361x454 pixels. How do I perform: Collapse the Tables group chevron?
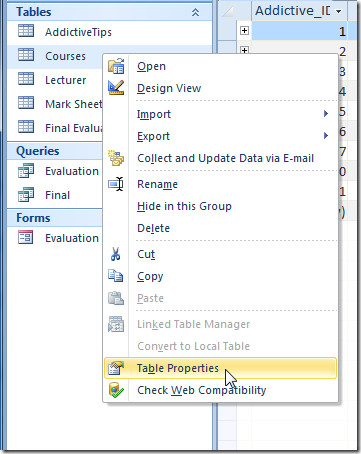195,12
